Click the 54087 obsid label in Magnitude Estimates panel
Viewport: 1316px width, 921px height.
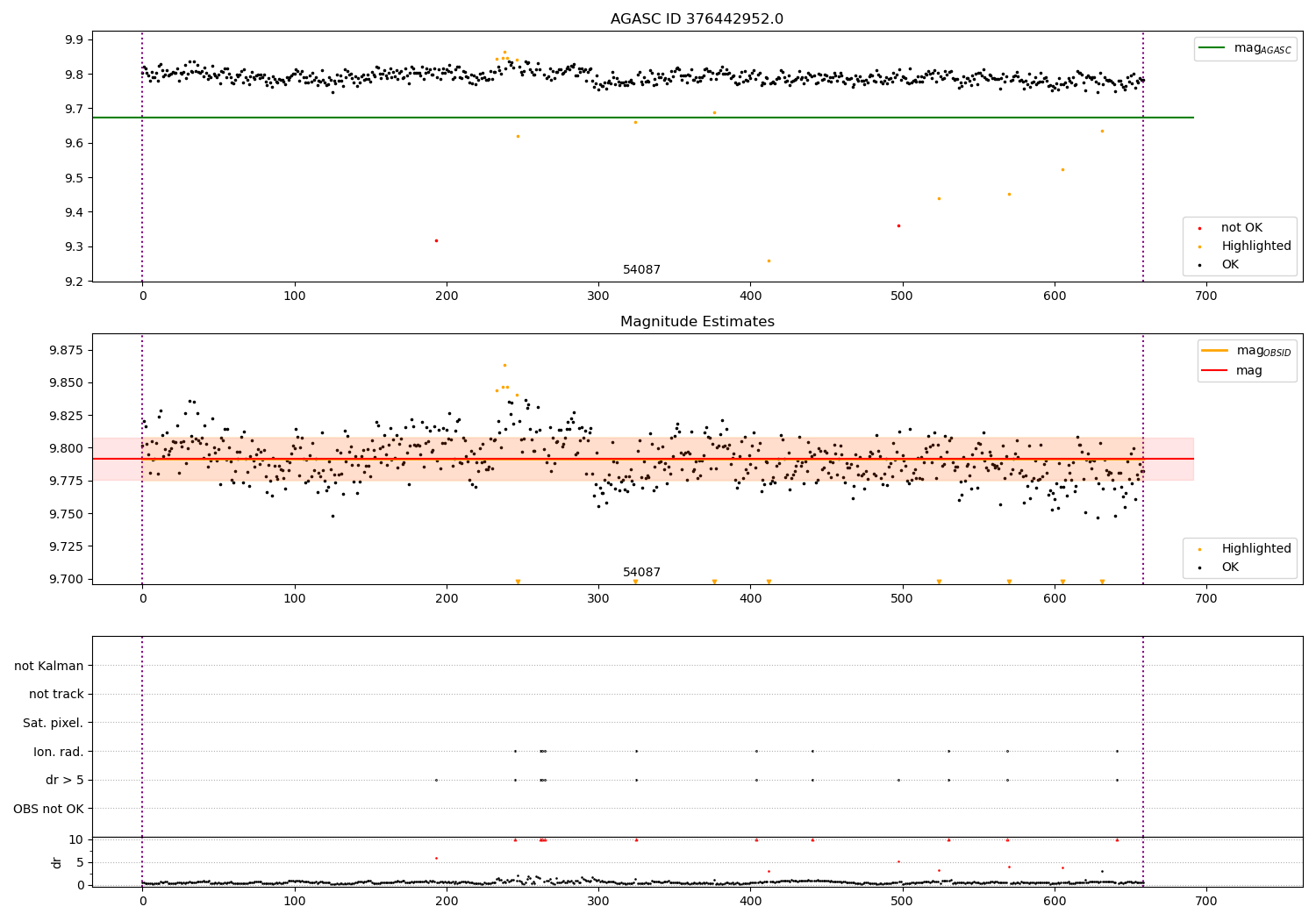641,573
